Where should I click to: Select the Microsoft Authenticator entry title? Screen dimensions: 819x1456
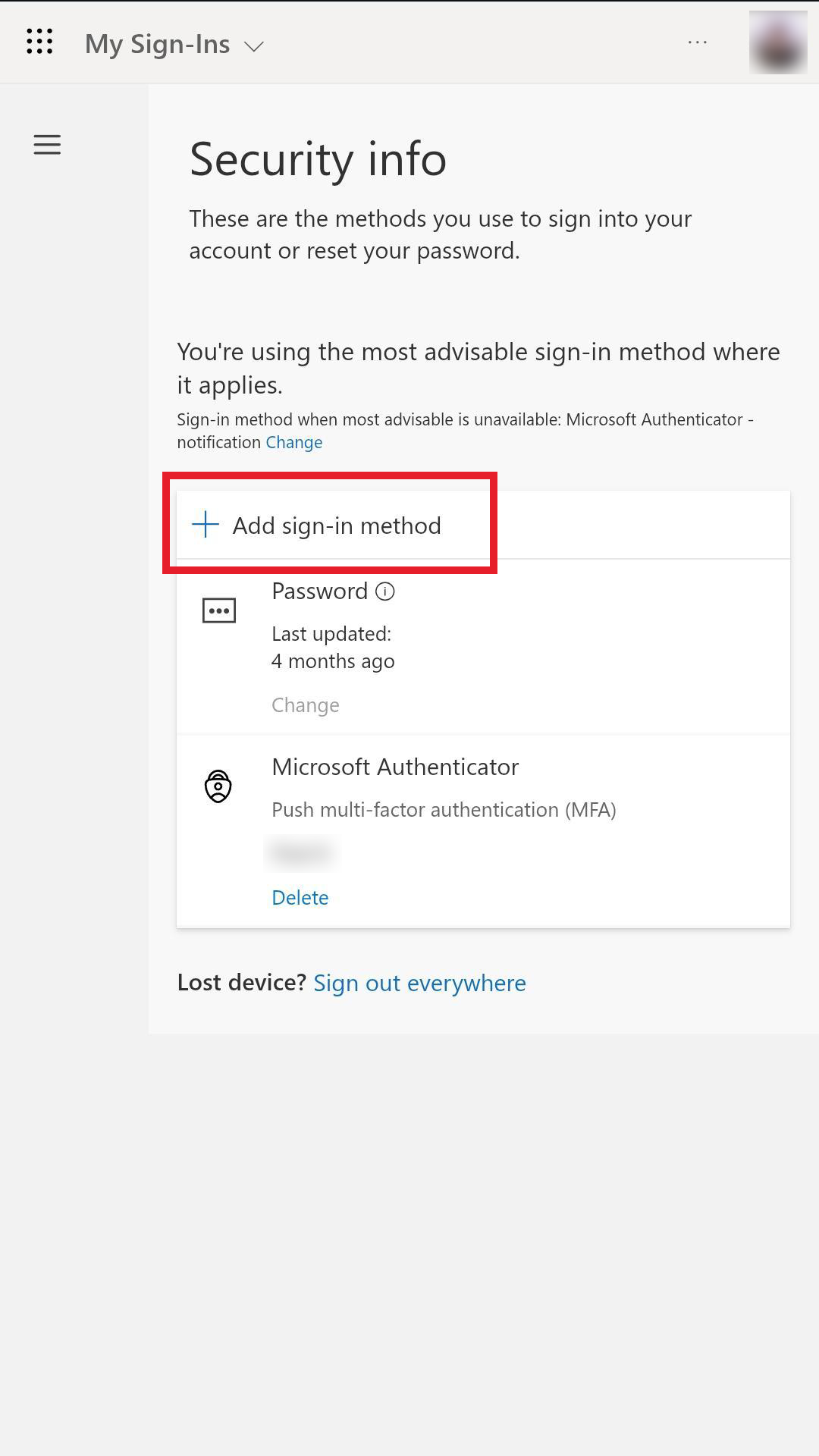395,767
